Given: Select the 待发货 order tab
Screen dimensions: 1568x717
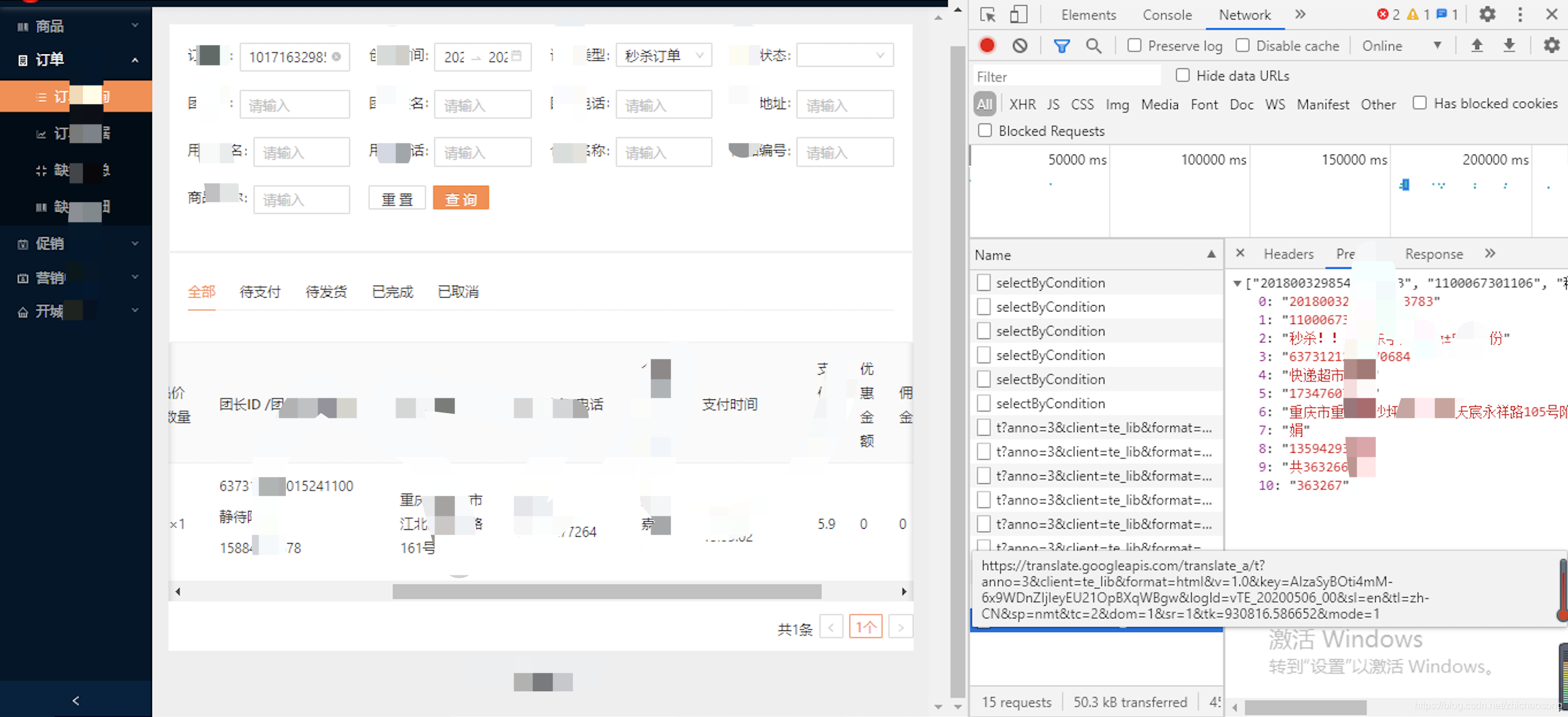Looking at the screenshot, I should pyautogui.click(x=325, y=292).
